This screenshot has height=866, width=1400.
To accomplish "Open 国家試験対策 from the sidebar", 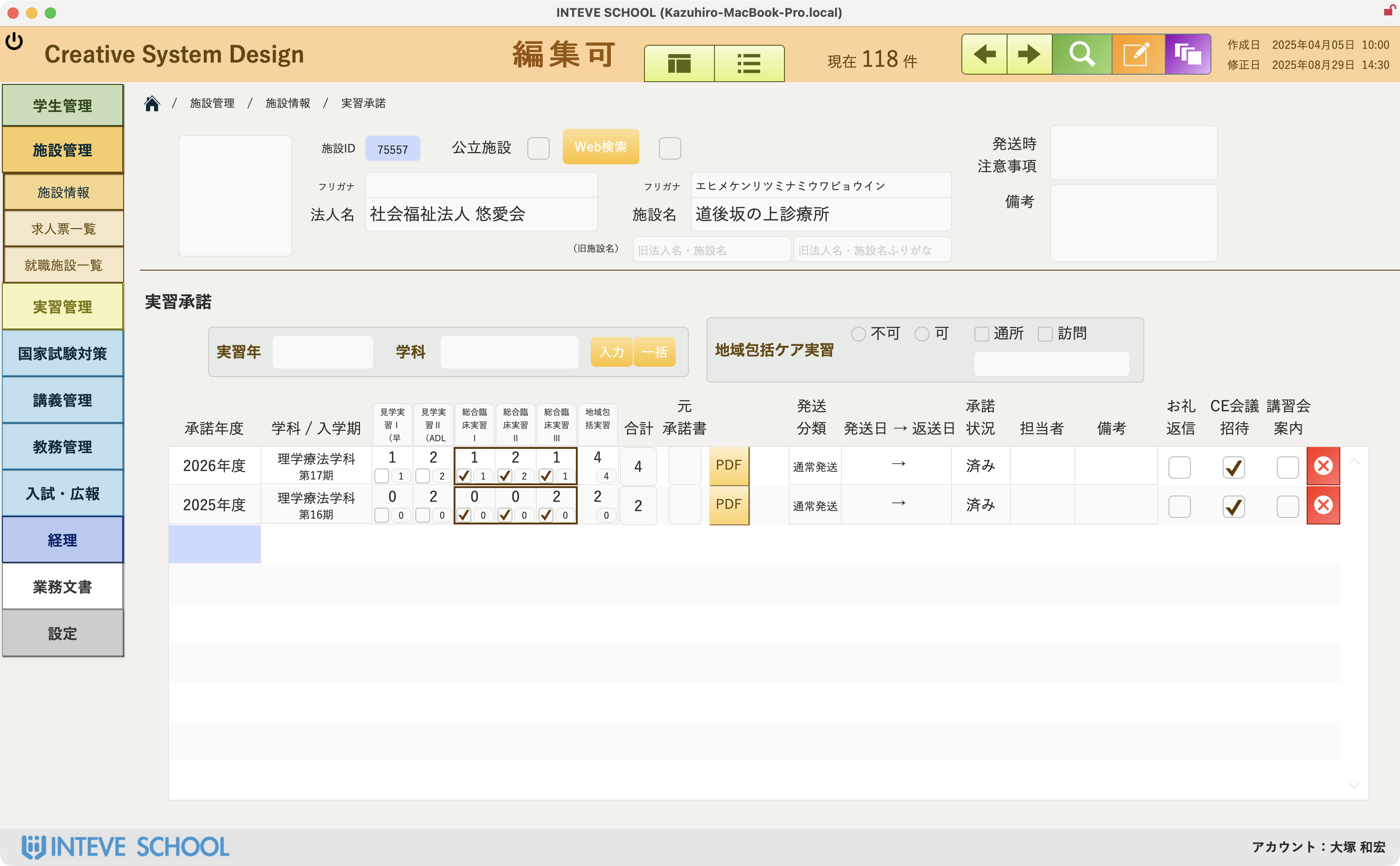I will (x=62, y=354).
